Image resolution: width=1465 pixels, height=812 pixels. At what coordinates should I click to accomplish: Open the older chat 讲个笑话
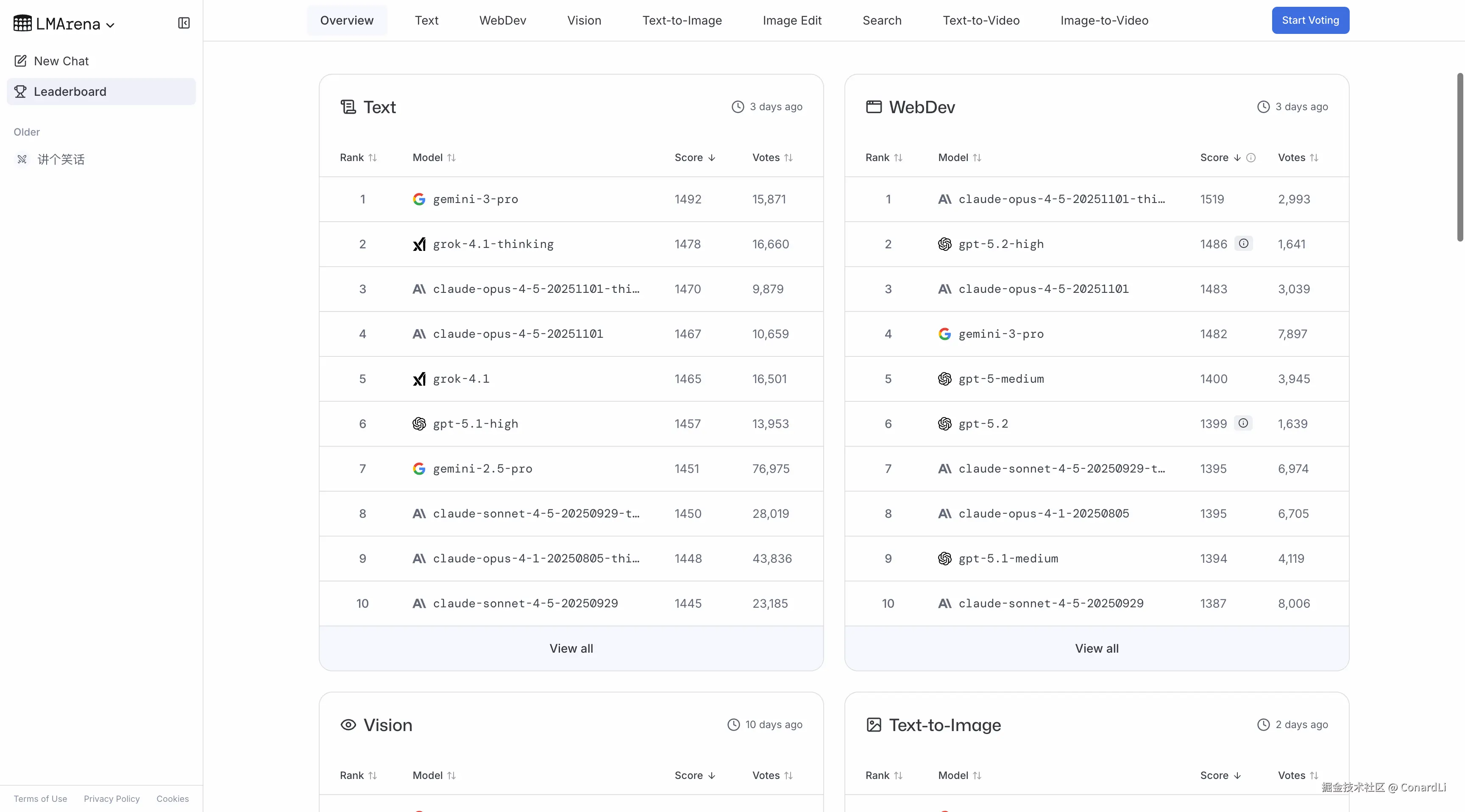(62, 159)
